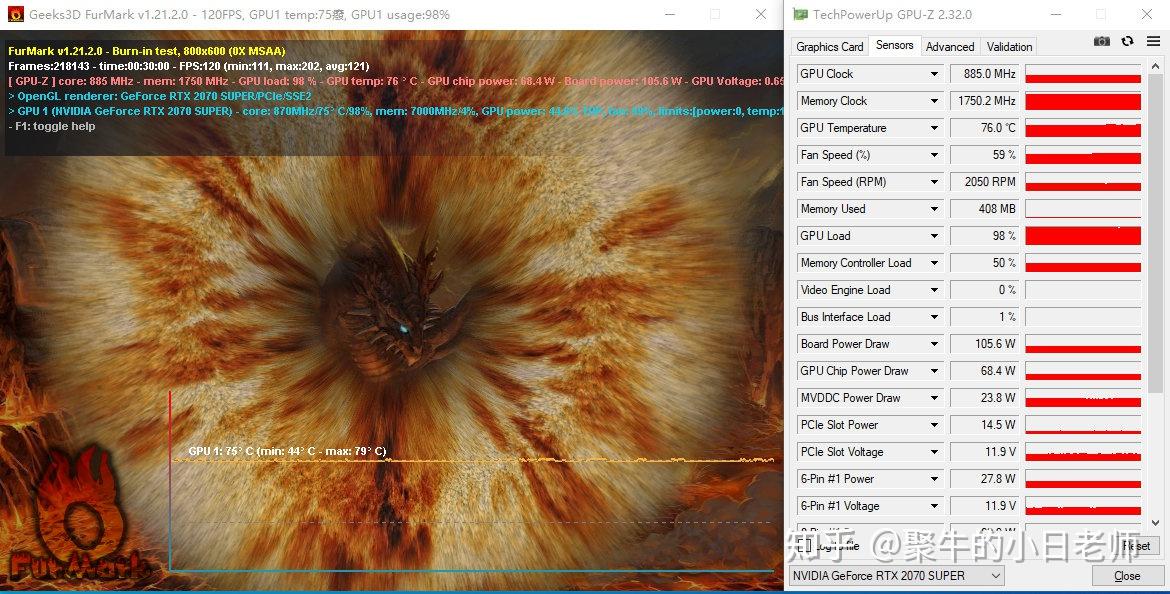Open the Video Engine Load dropdown

(x=934, y=290)
